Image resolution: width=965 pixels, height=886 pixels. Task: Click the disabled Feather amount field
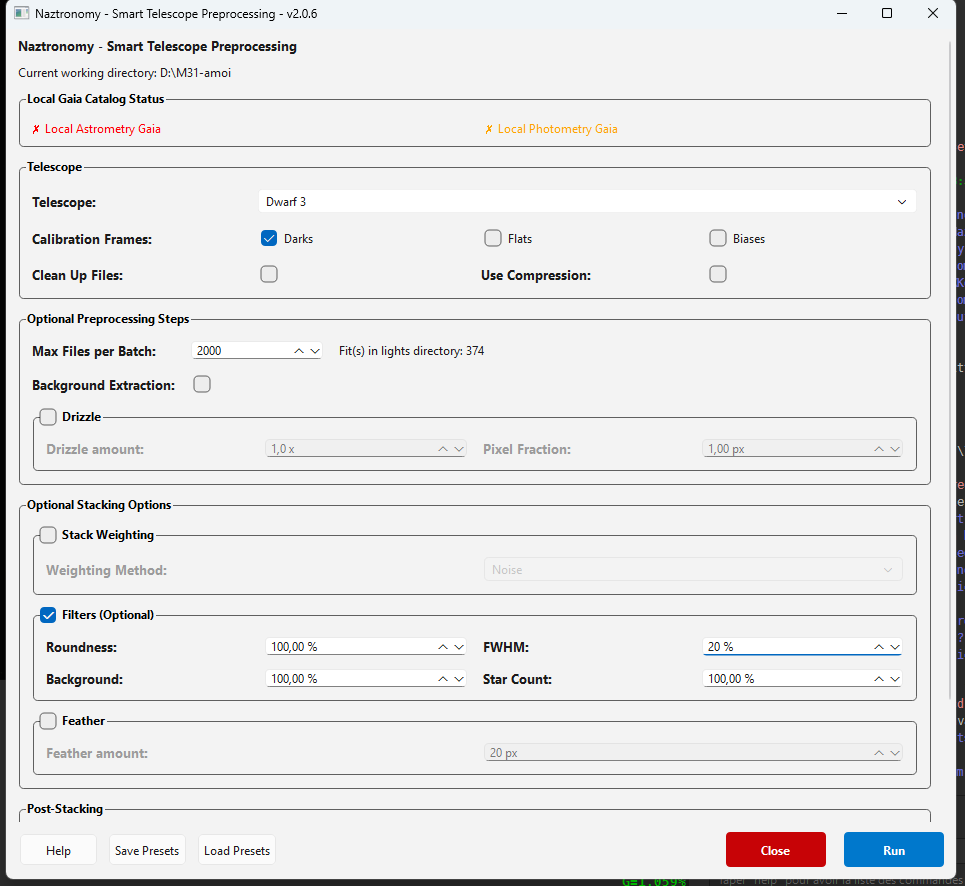694,752
